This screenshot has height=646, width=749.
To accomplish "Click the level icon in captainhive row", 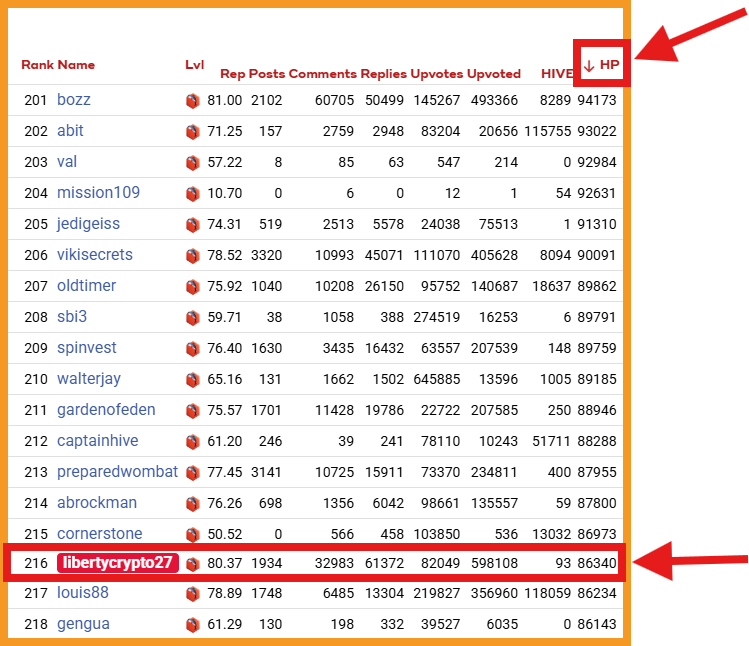I will coord(193,442).
